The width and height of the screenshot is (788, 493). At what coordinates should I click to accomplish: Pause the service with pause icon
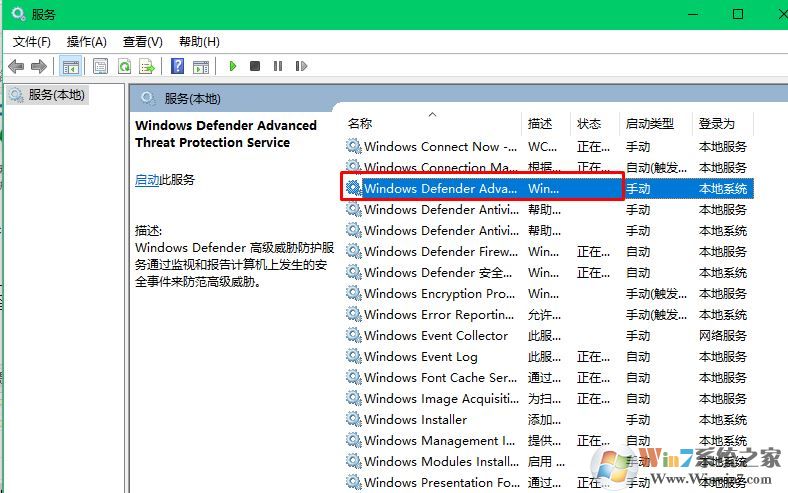[x=278, y=66]
